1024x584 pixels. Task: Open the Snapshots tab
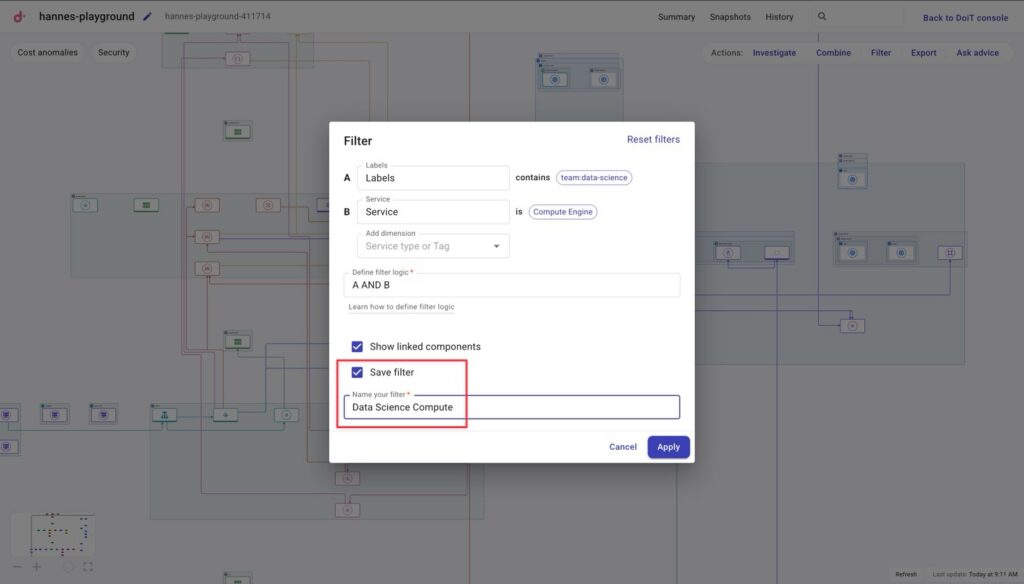(730, 17)
